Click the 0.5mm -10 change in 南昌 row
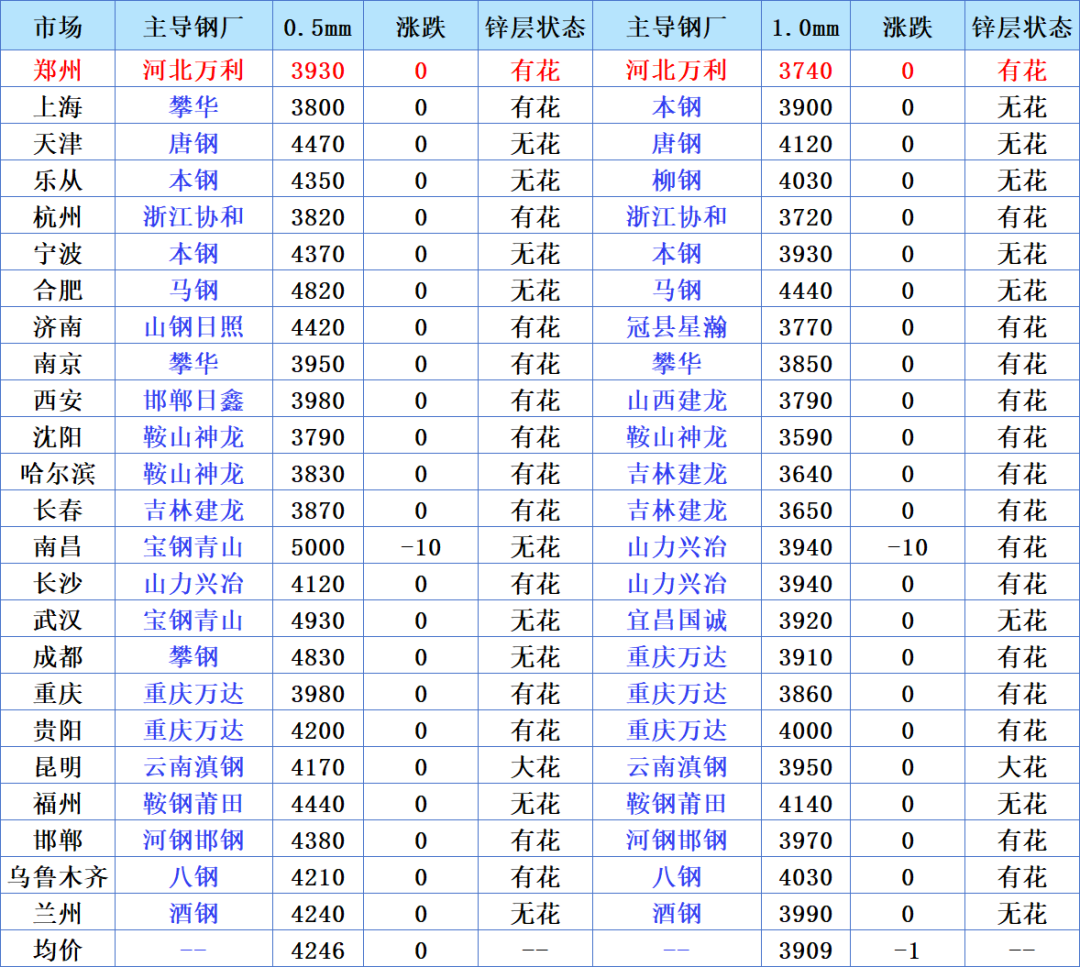 (420, 547)
